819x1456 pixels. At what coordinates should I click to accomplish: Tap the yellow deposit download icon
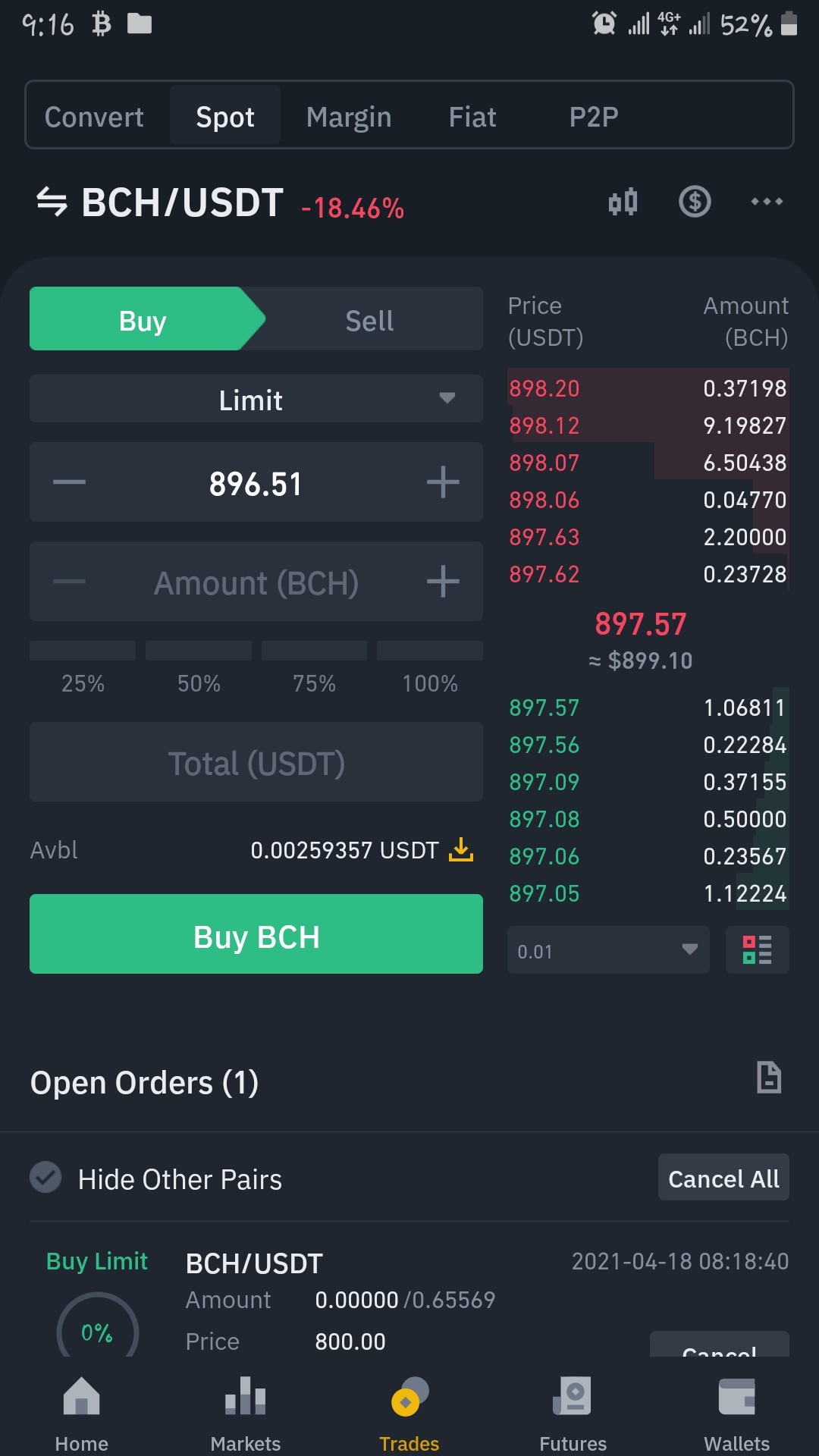[460, 850]
